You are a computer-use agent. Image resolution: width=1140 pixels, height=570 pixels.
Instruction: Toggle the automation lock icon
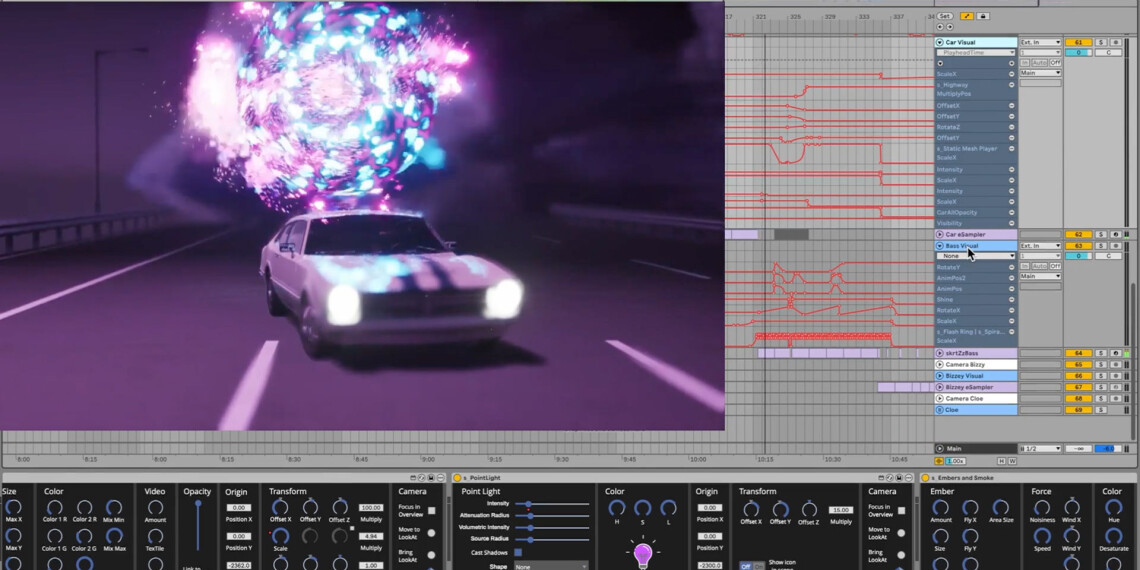pyautogui.click(x=983, y=16)
